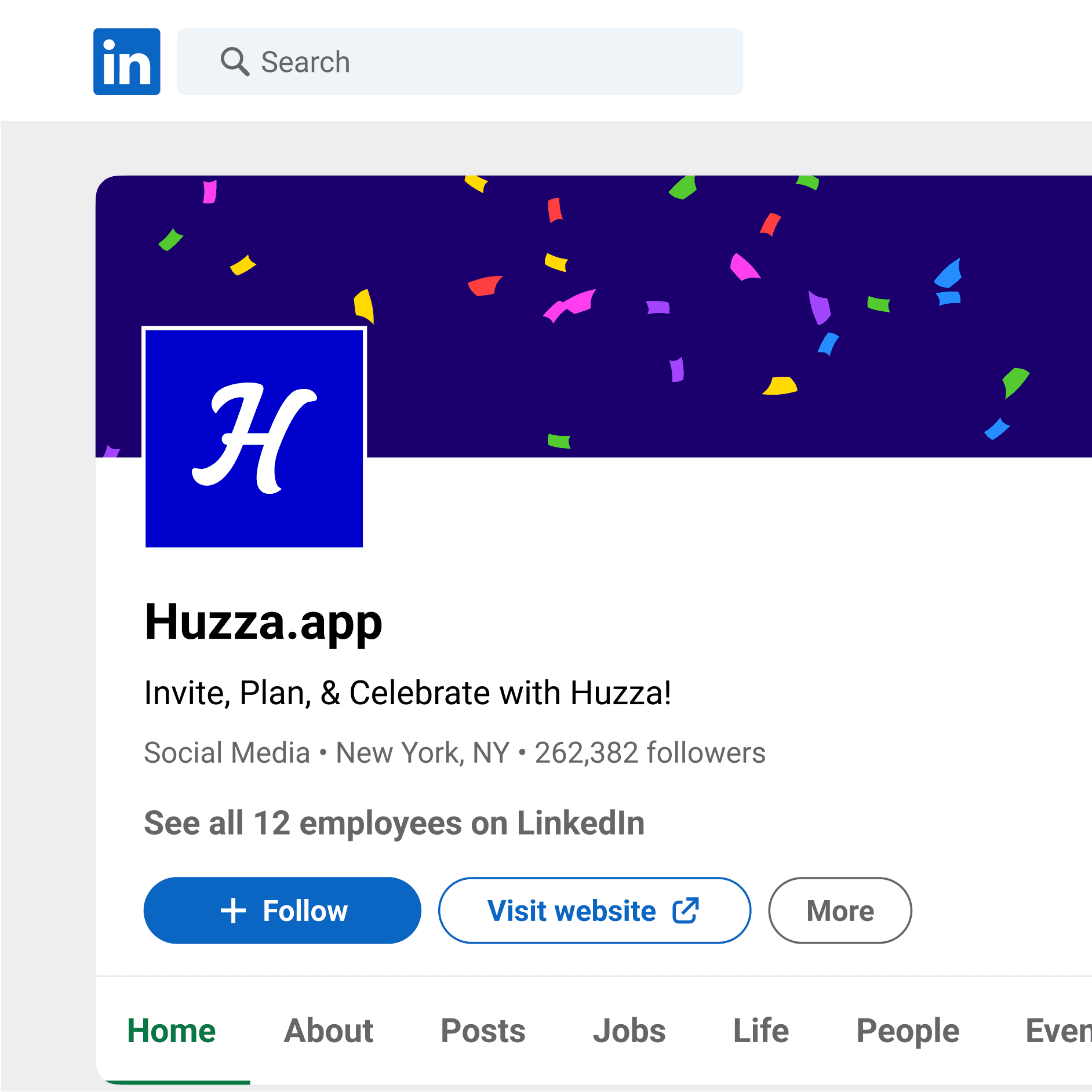Open the More options button
The image size is (1092, 1092).
840,911
